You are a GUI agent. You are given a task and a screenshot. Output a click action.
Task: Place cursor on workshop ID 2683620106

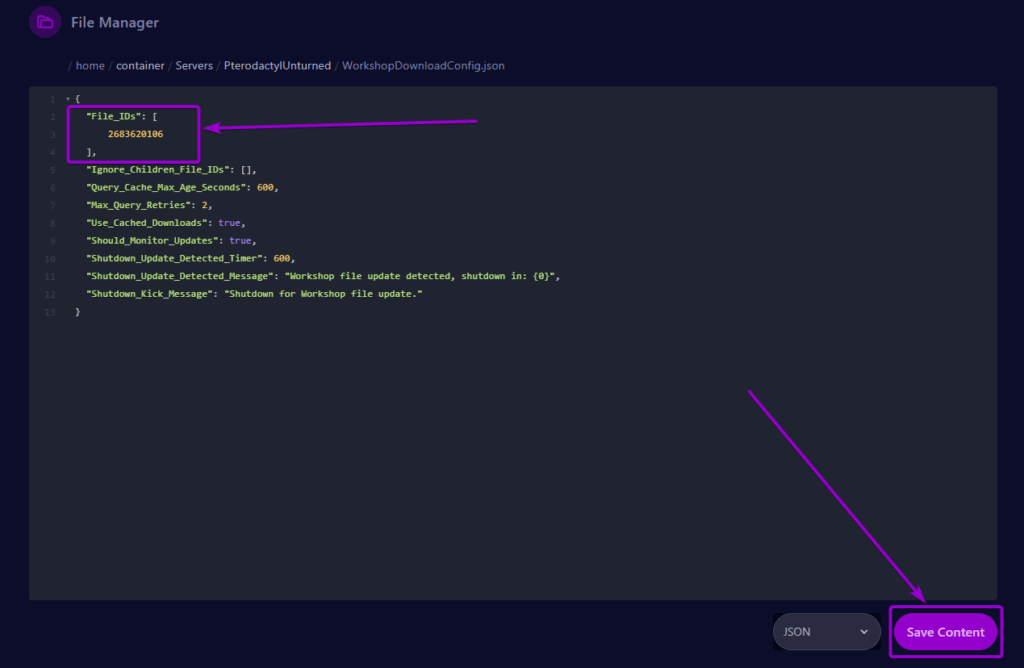136,134
